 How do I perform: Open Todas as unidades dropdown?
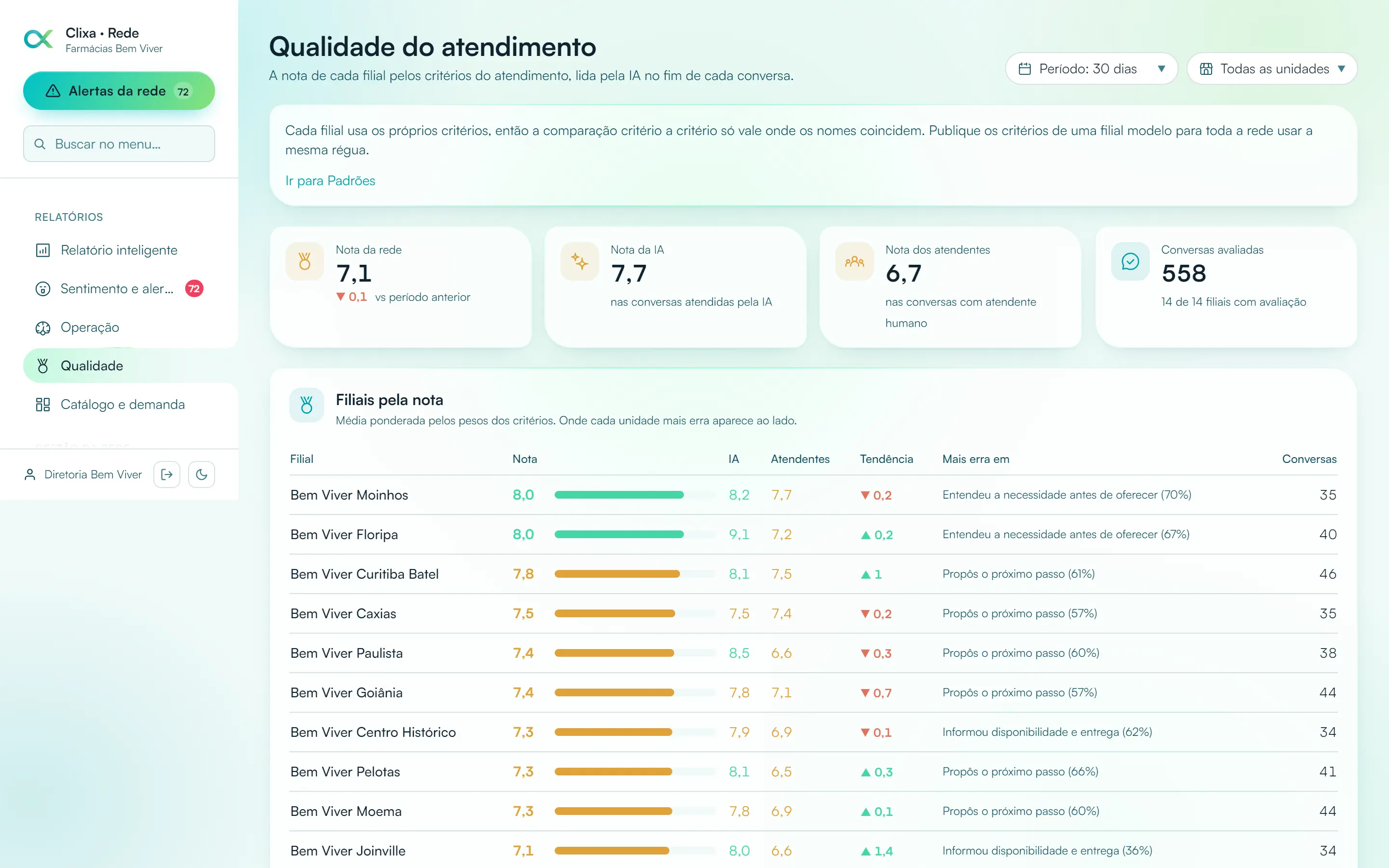tap(1271, 69)
